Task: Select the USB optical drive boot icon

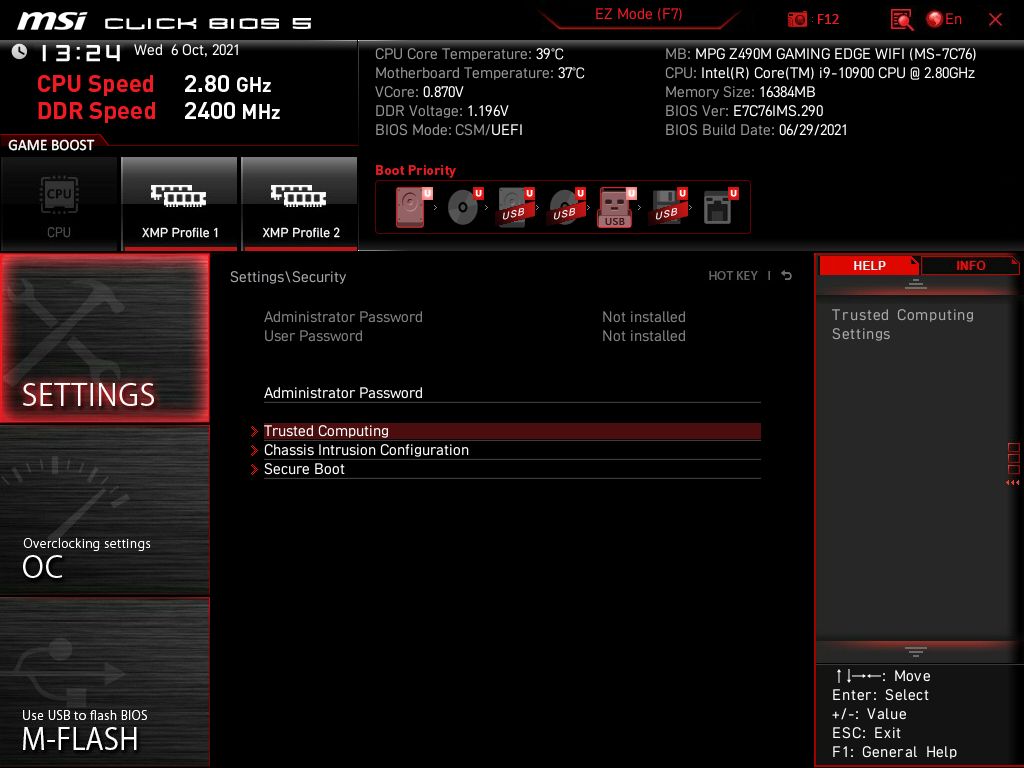Action: (566, 207)
